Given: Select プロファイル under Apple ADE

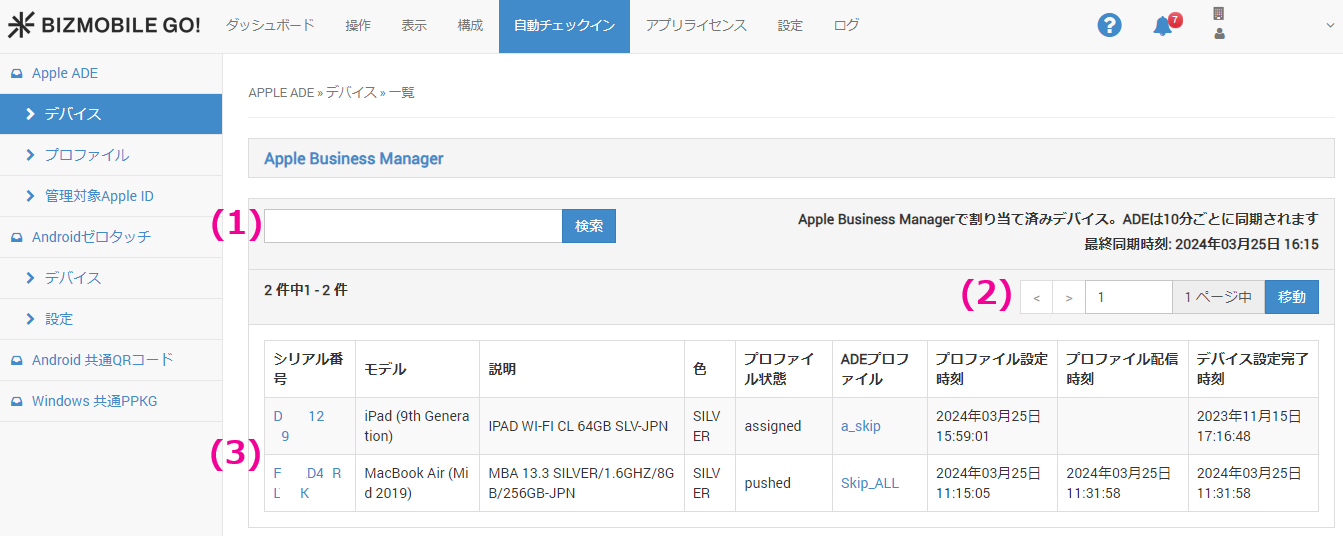Looking at the screenshot, I should point(86,155).
